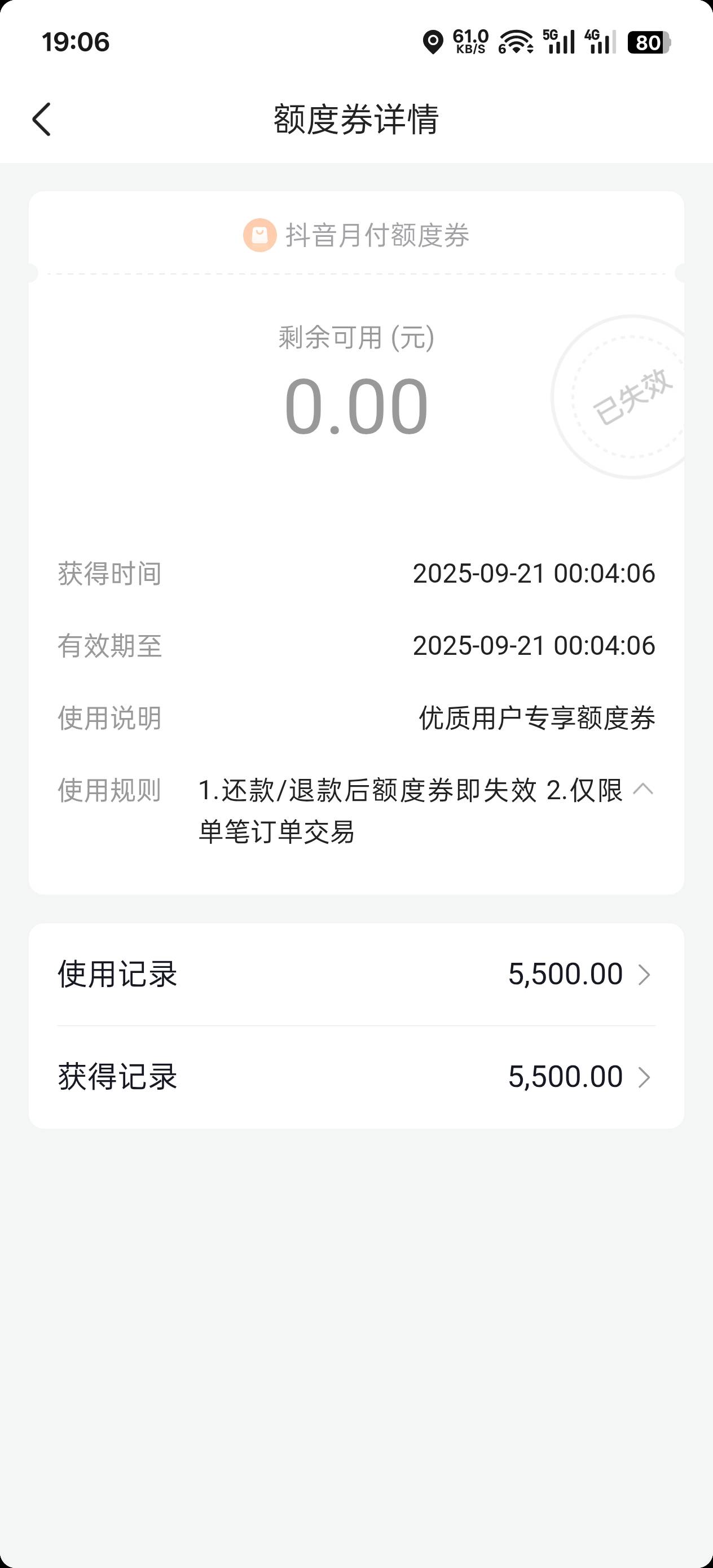This screenshot has height=1568, width=713.
Task: Tap the back arrow icon
Action: (x=41, y=118)
